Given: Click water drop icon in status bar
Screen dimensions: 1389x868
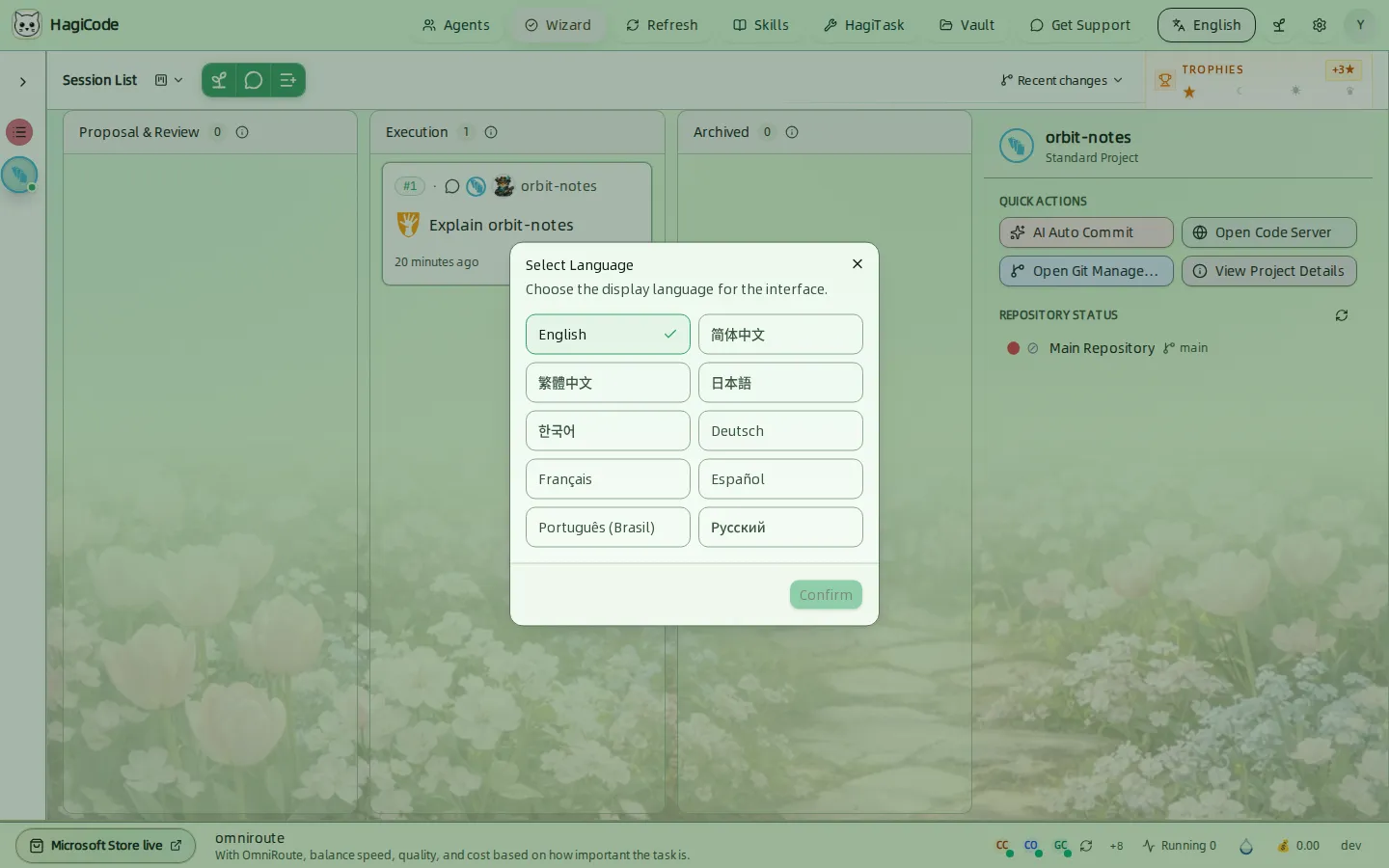Looking at the screenshot, I should 1246,846.
